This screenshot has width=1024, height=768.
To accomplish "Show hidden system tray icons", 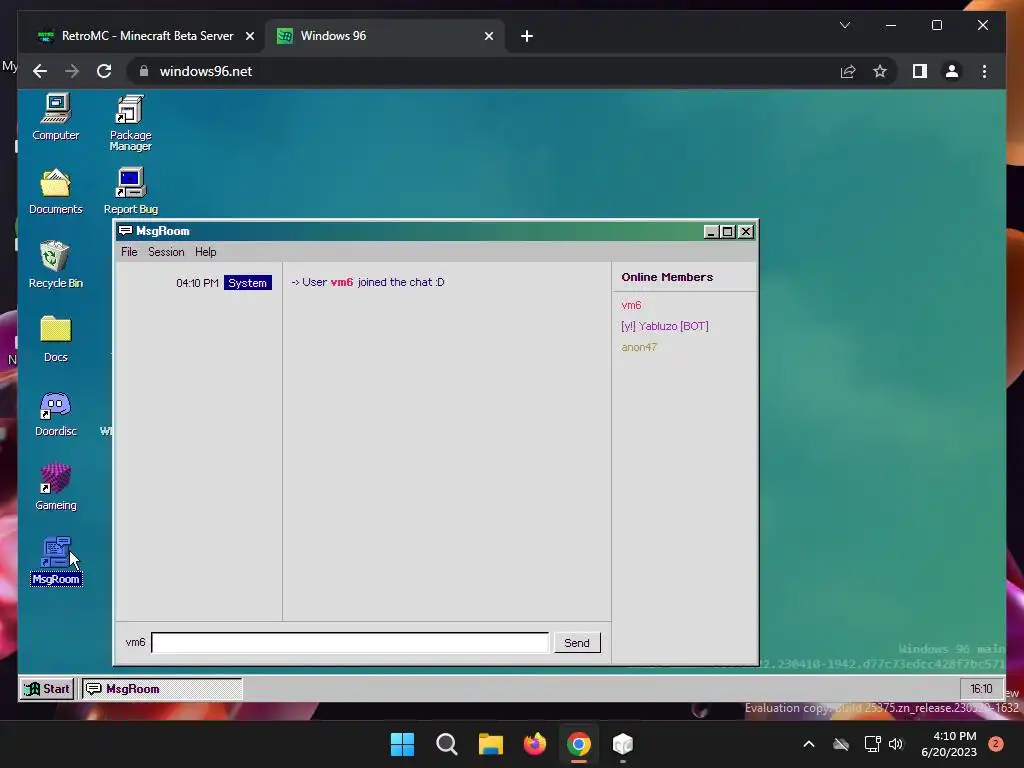I will click(x=808, y=744).
